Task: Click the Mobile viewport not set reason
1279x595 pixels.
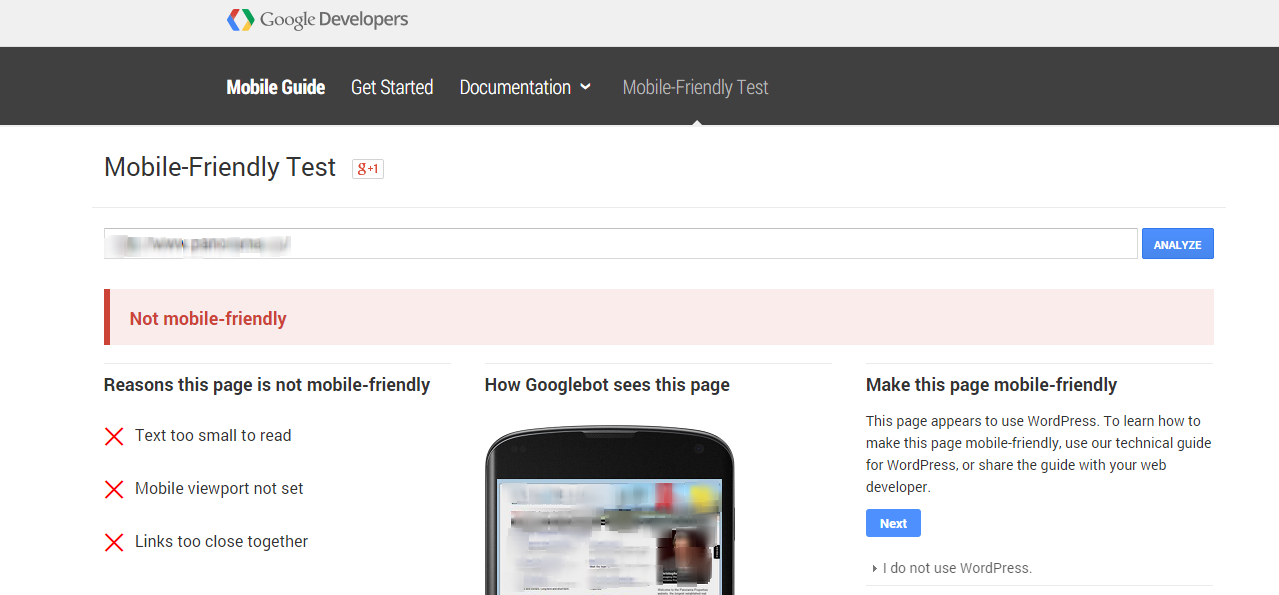Action: click(219, 489)
